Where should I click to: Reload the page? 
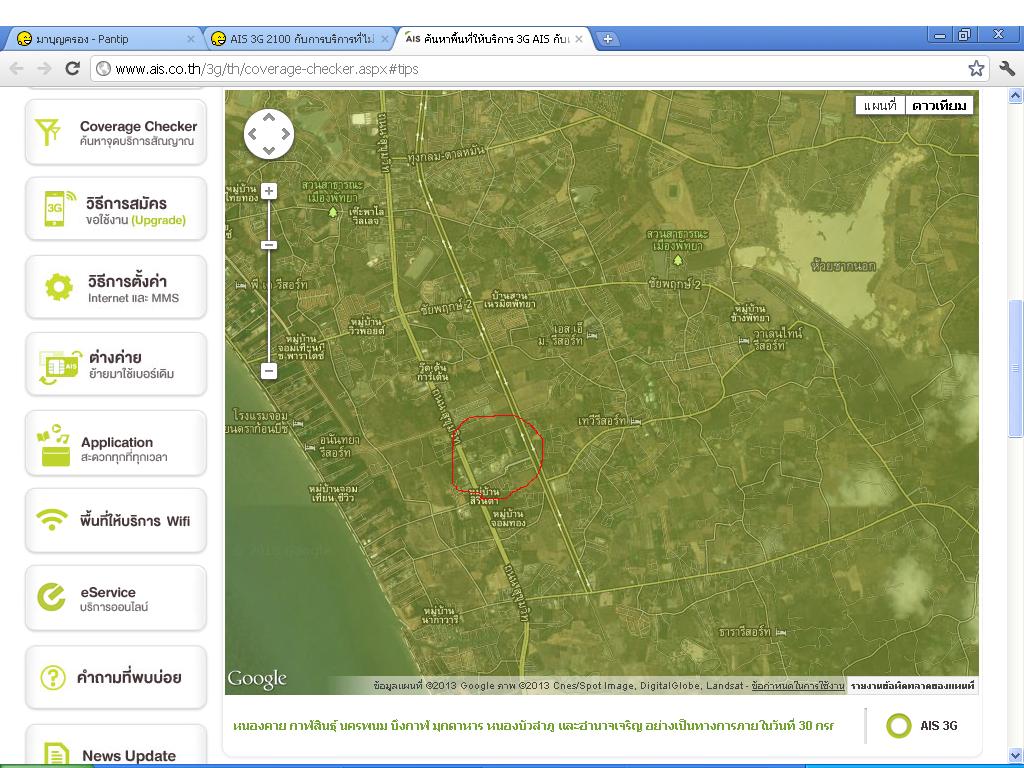pyautogui.click(x=72, y=68)
